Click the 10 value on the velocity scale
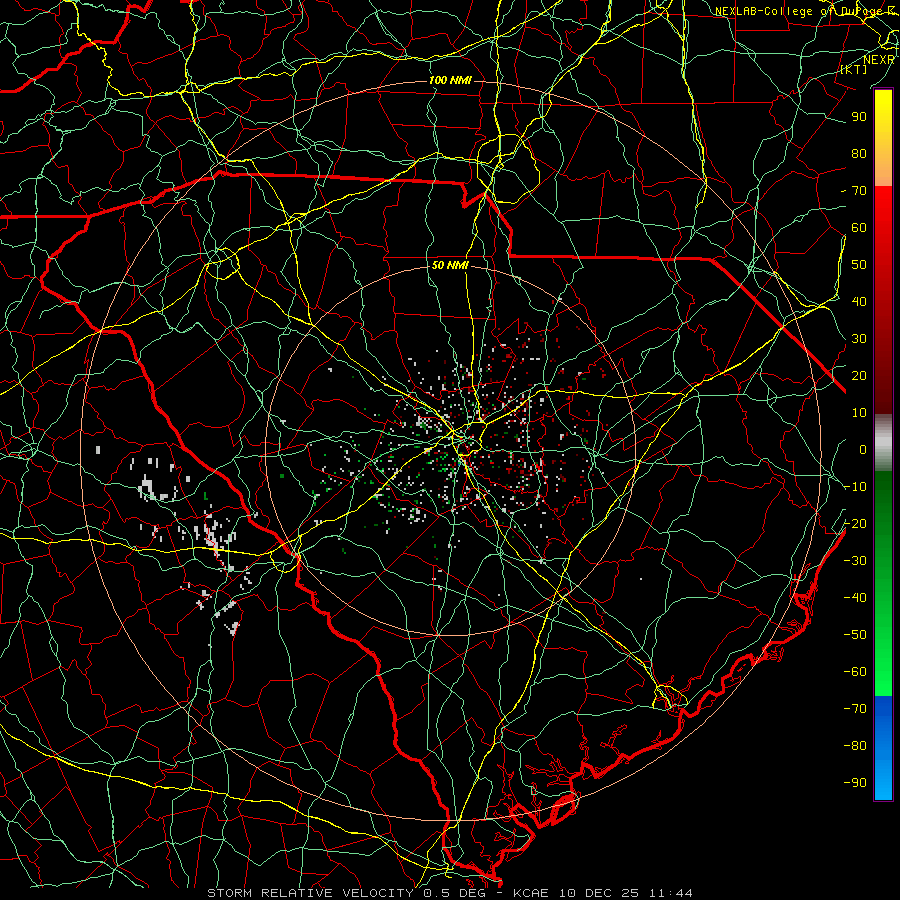The image size is (900, 900). coord(859,413)
